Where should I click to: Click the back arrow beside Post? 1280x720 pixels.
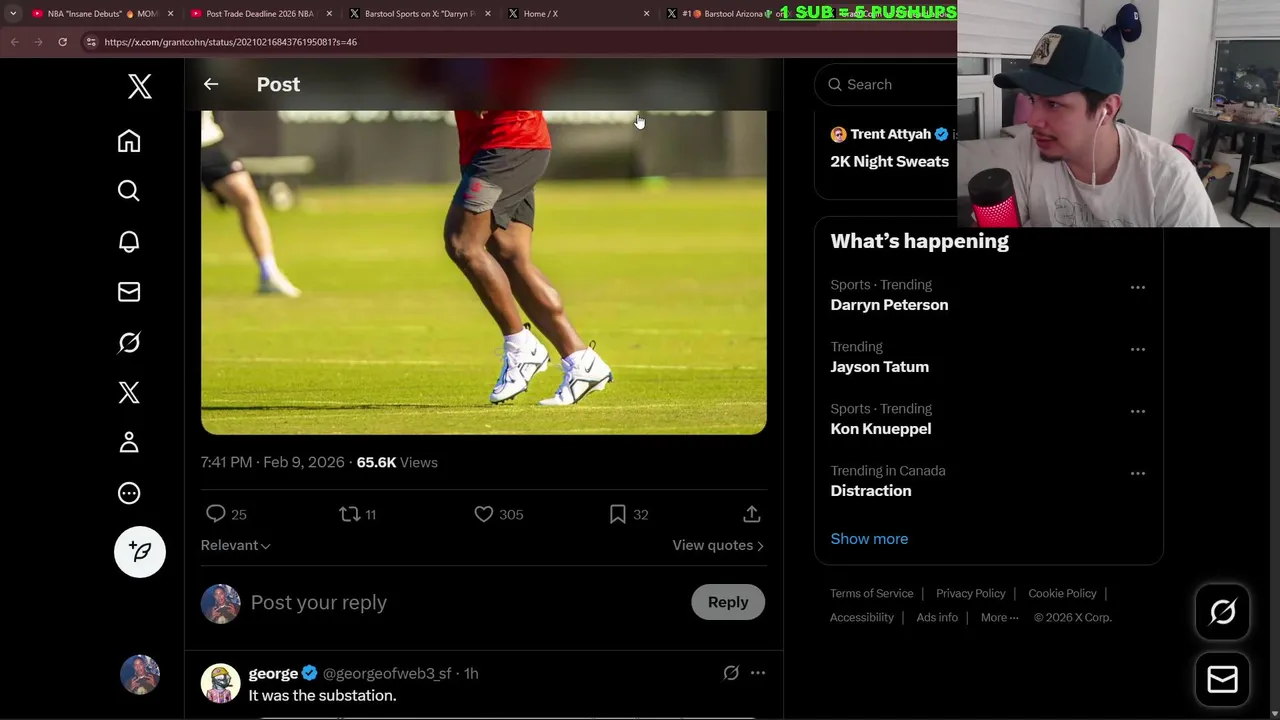pos(211,84)
